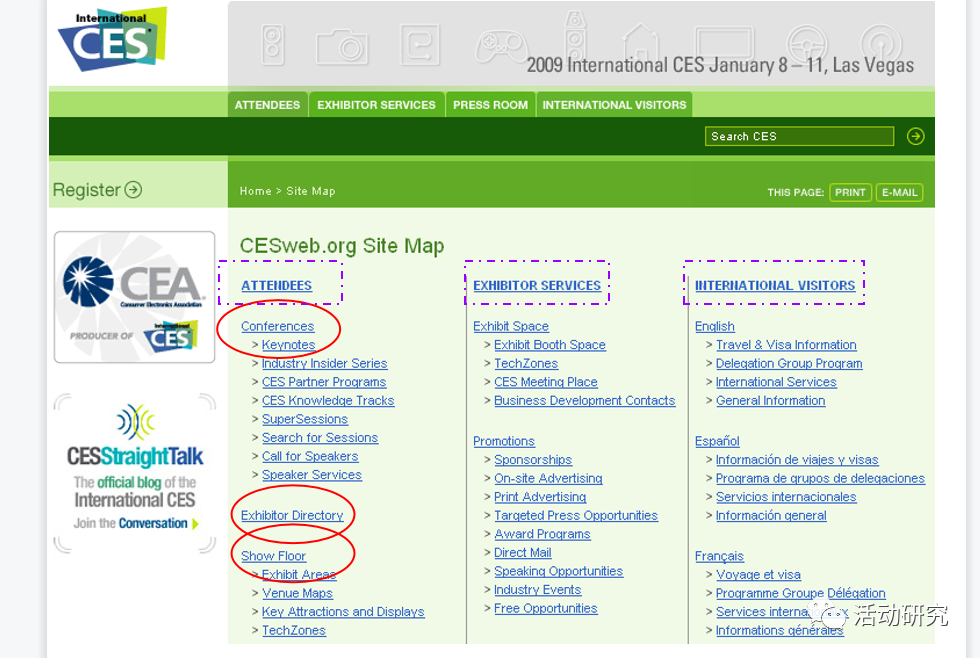Image resolution: width=980 pixels, height=658 pixels.
Task: Open the International Services link
Action: click(776, 382)
